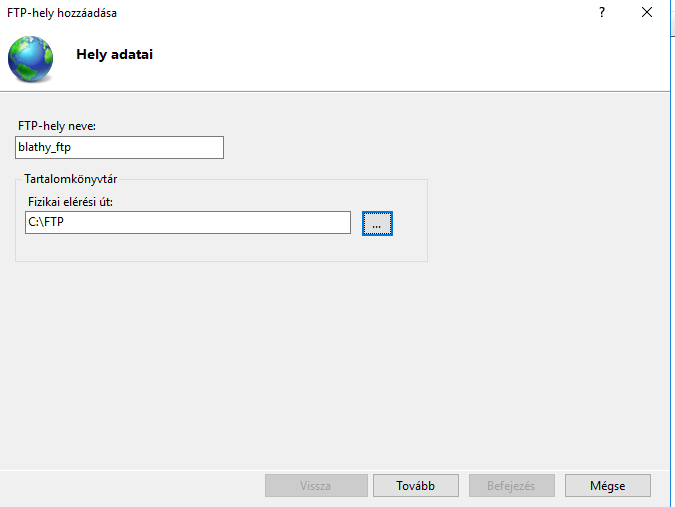Browse for a folder with the ... button
Screen dimensions: 675x507
point(377,223)
